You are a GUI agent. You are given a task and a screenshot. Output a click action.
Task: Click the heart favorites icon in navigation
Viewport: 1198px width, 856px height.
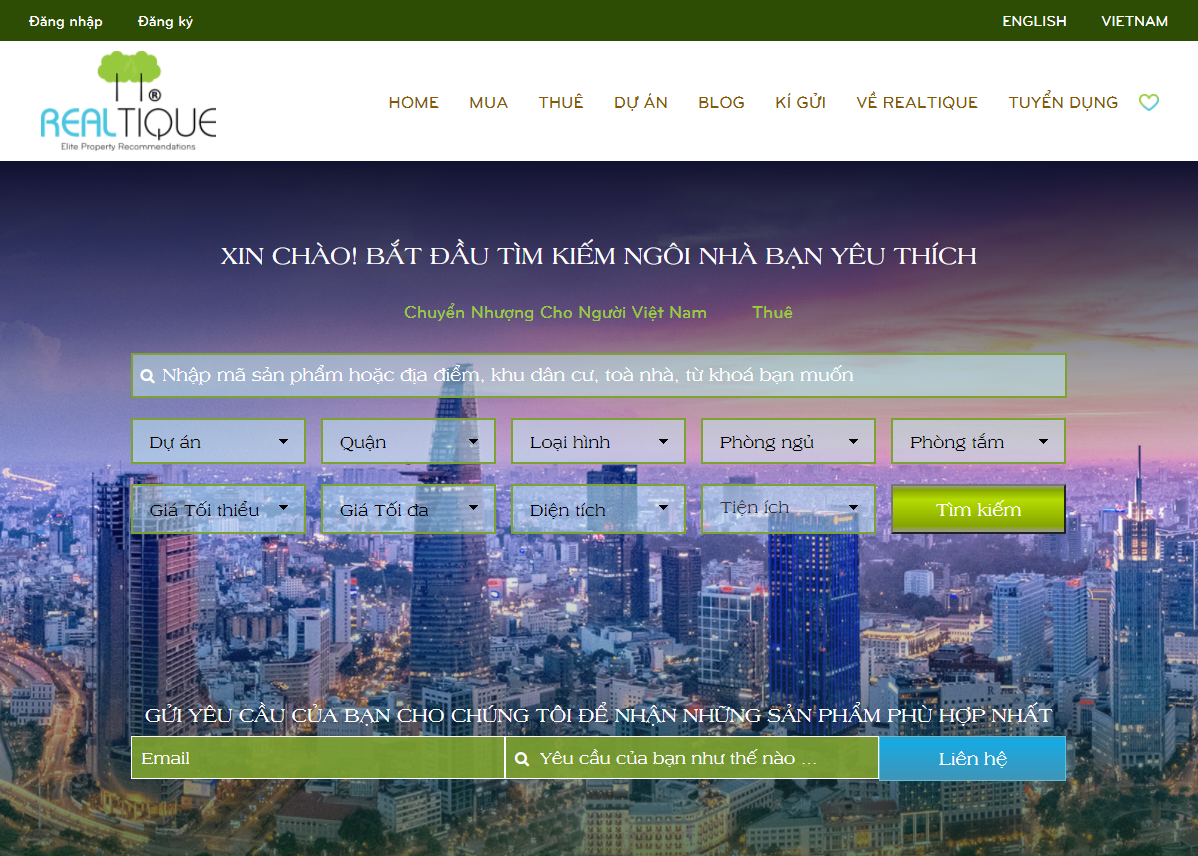(x=1148, y=102)
